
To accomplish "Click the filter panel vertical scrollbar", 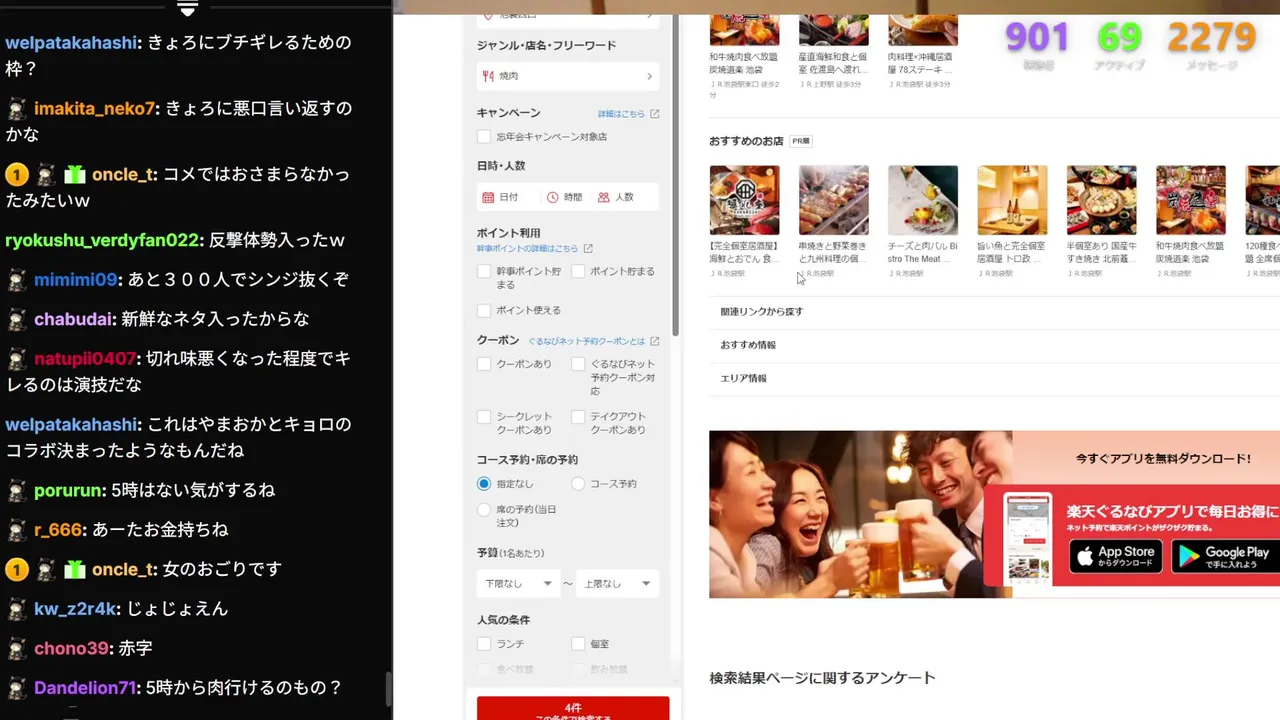I will [x=676, y=175].
